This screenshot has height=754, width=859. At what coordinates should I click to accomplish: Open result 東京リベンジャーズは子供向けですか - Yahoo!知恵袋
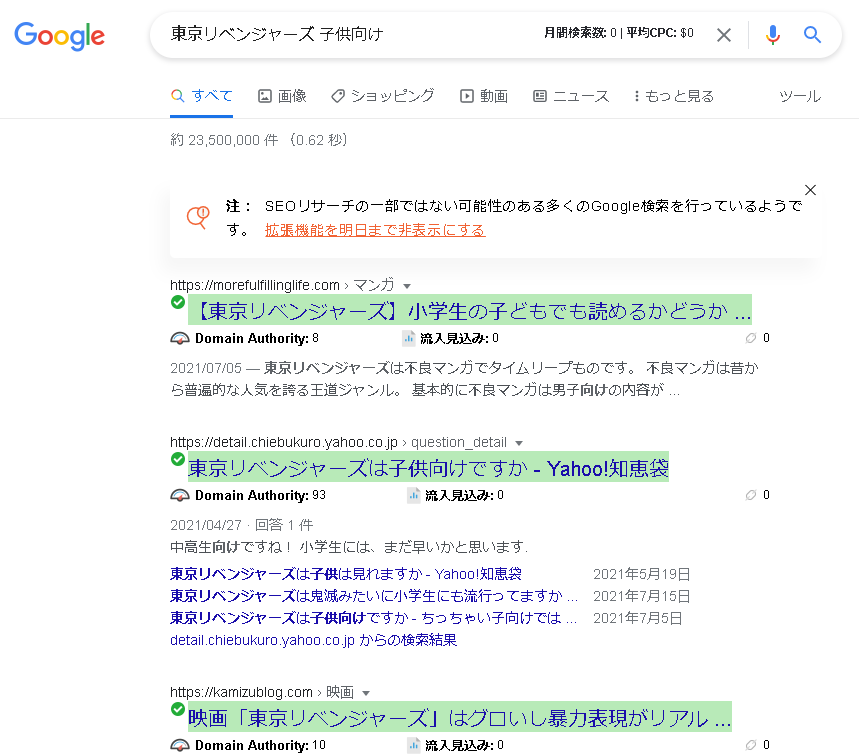[428, 467]
